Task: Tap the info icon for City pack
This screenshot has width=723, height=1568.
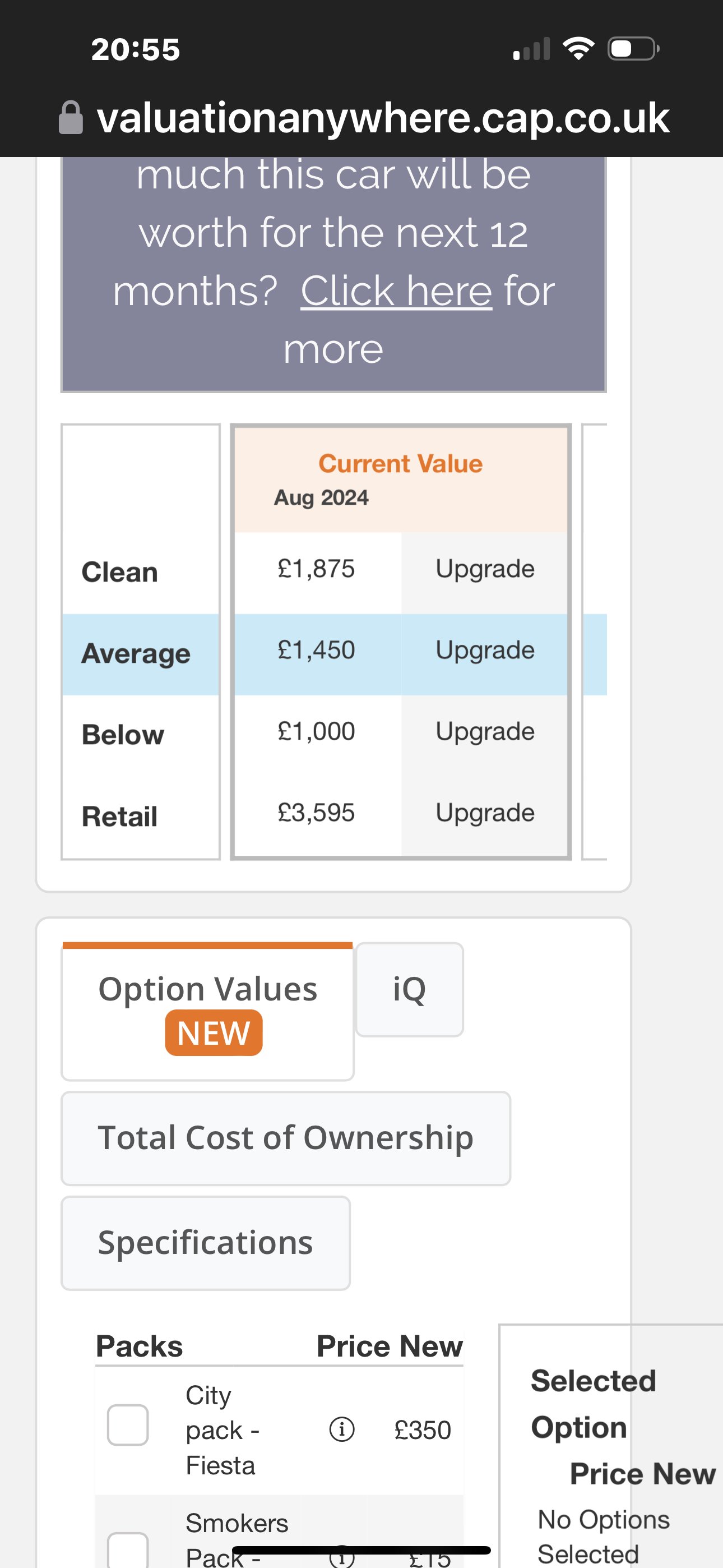Action: [x=342, y=1428]
